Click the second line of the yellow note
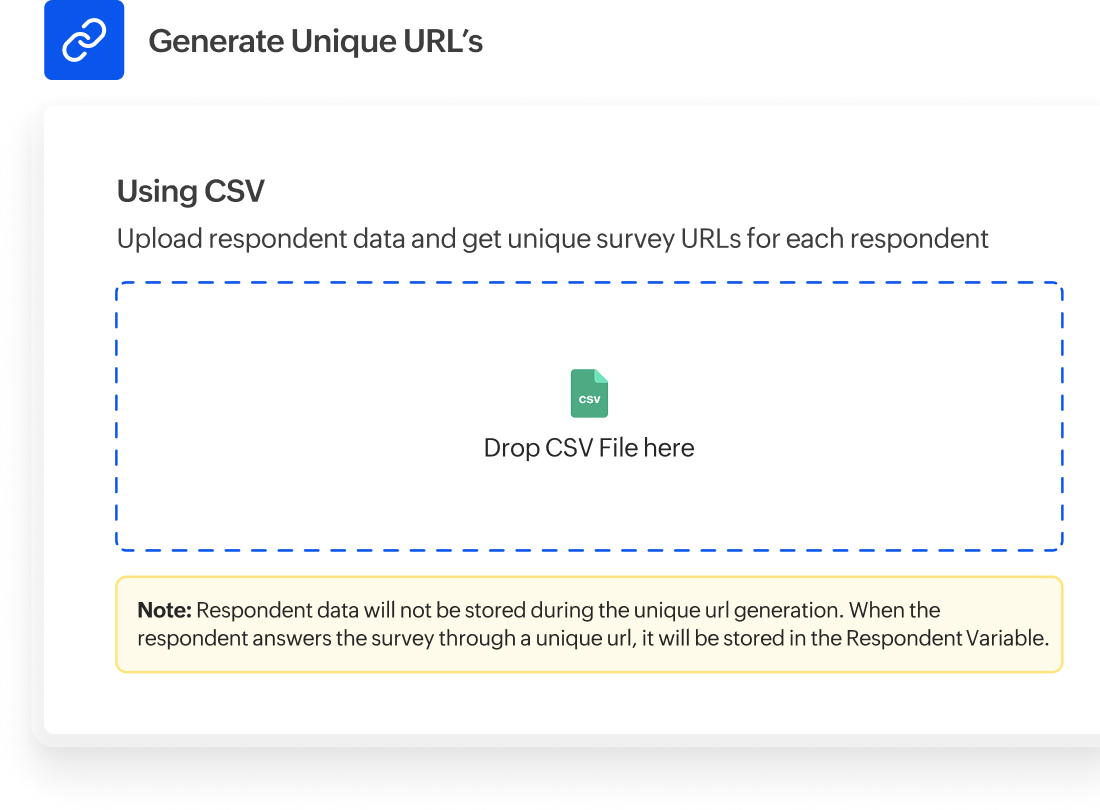 592,637
